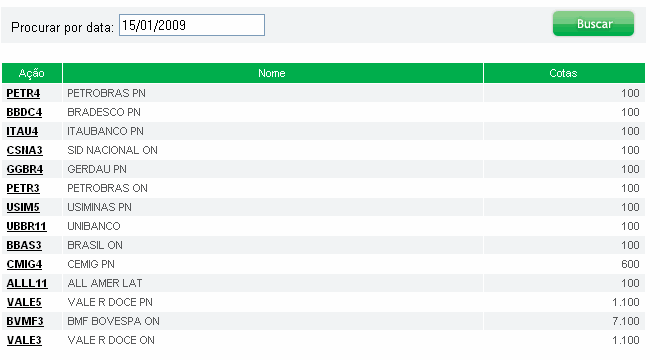Select the name BMF BOVESPA ON
This screenshot has height=360, width=660.
pos(113,321)
